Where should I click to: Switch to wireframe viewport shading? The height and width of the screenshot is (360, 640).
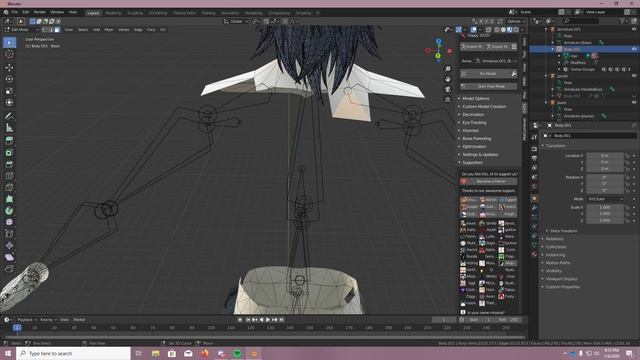[497, 30]
